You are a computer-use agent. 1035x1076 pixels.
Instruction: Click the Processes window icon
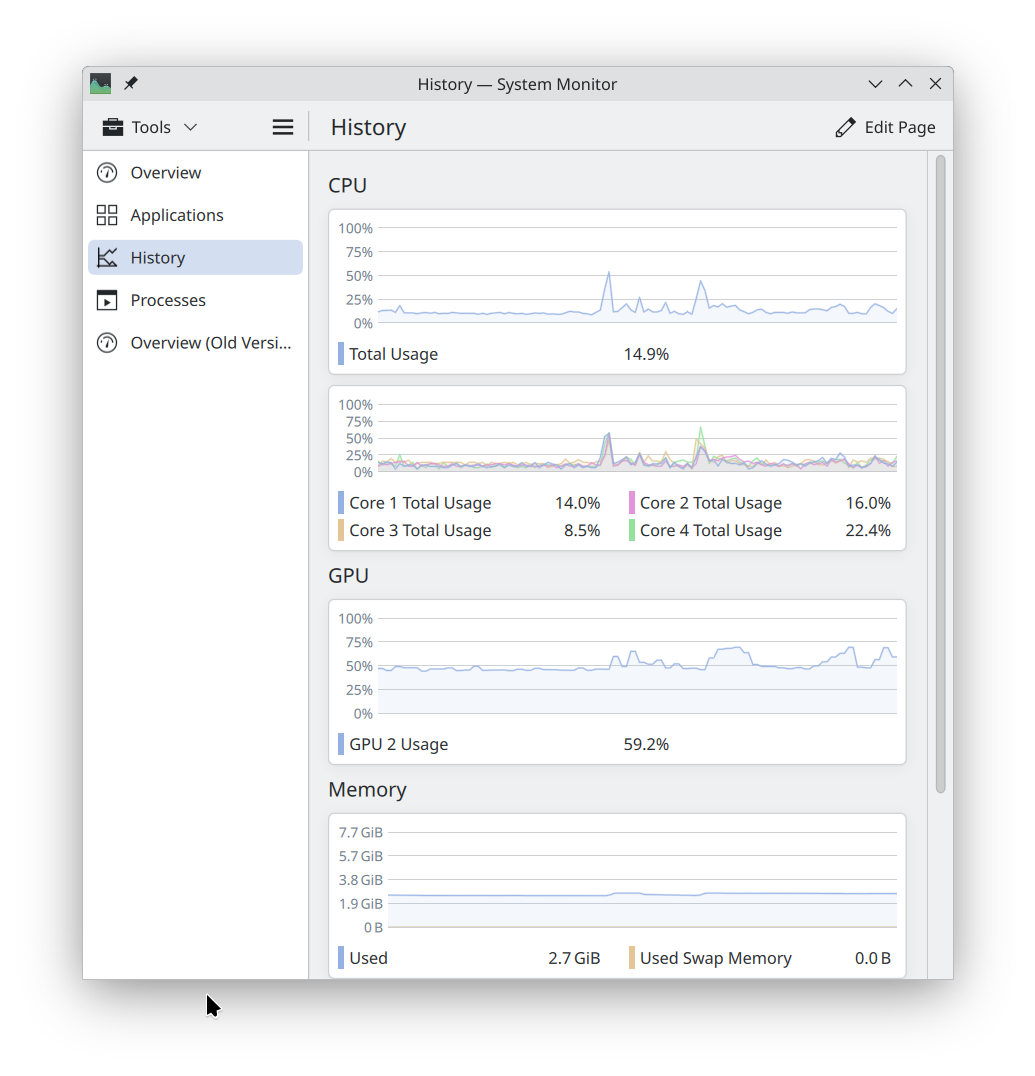pyautogui.click(x=107, y=300)
